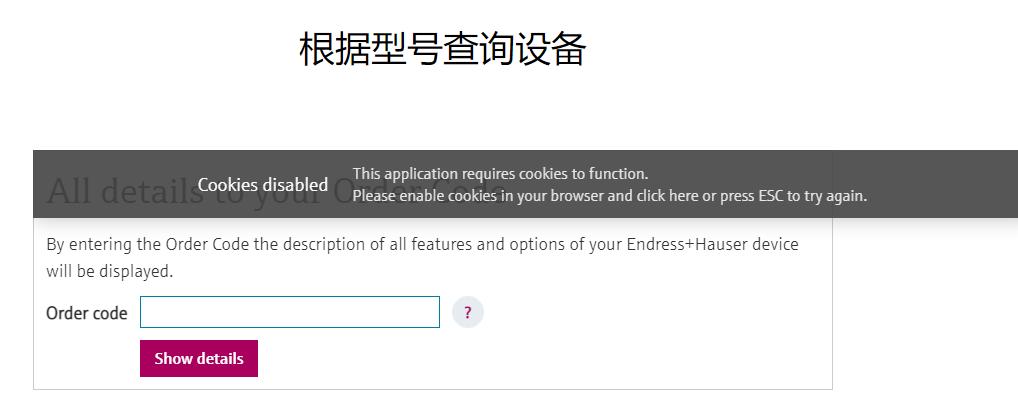Click the "Cookies disabled" banner title
This screenshot has width=1018, height=403.
[263, 185]
